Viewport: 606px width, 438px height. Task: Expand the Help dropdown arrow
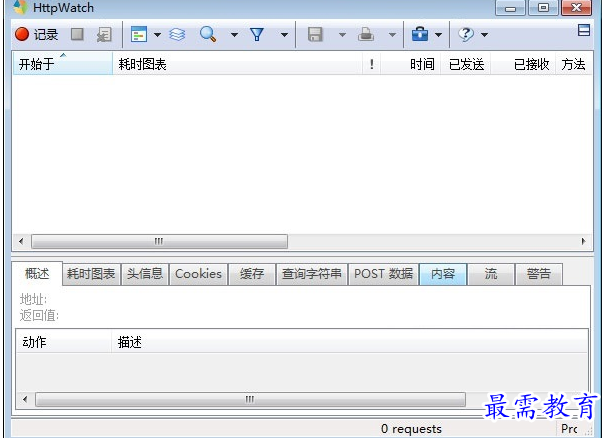(484, 35)
